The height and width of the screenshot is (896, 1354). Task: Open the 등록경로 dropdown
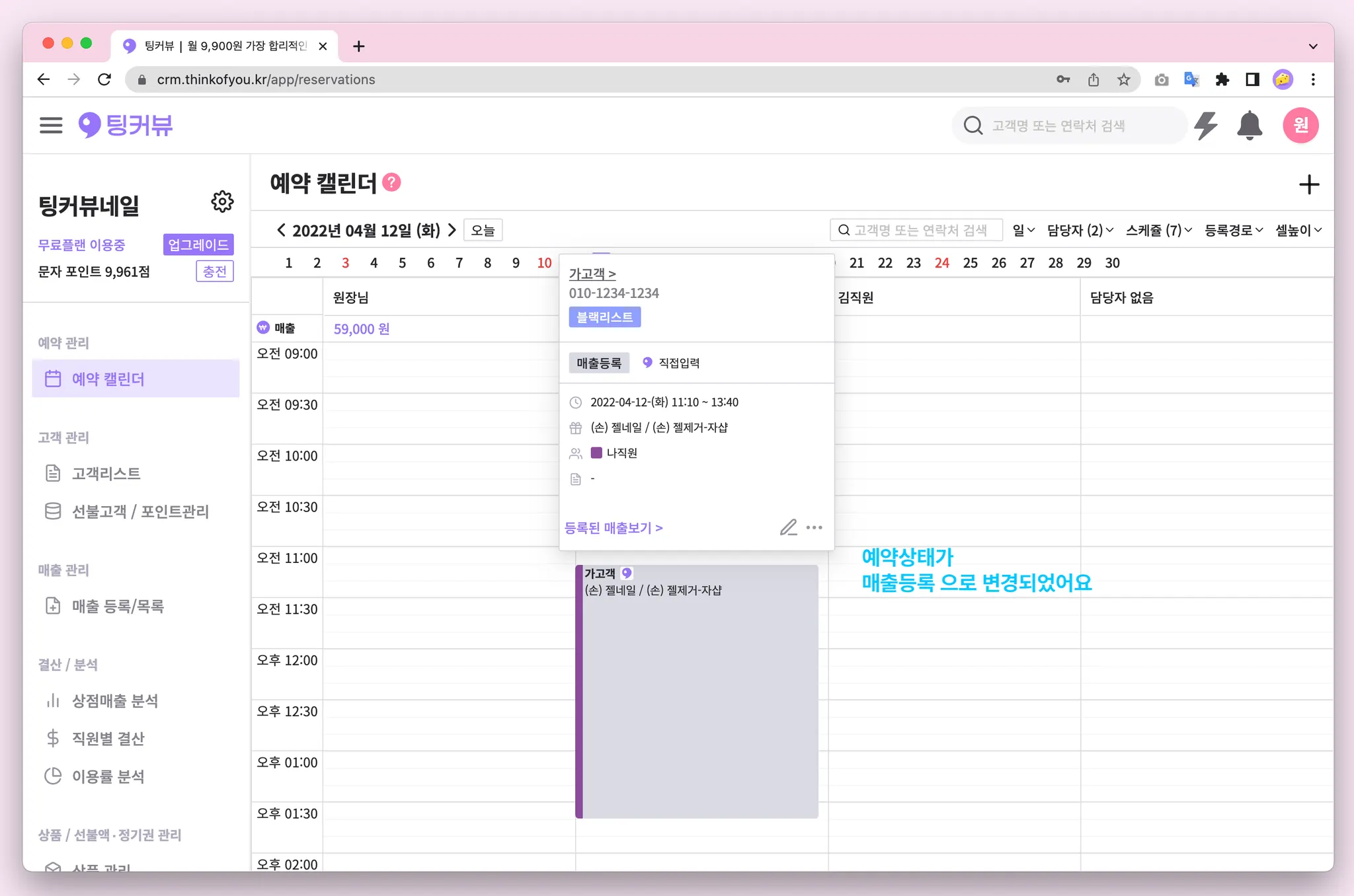pyautogui.click(x=1233, y=230)
